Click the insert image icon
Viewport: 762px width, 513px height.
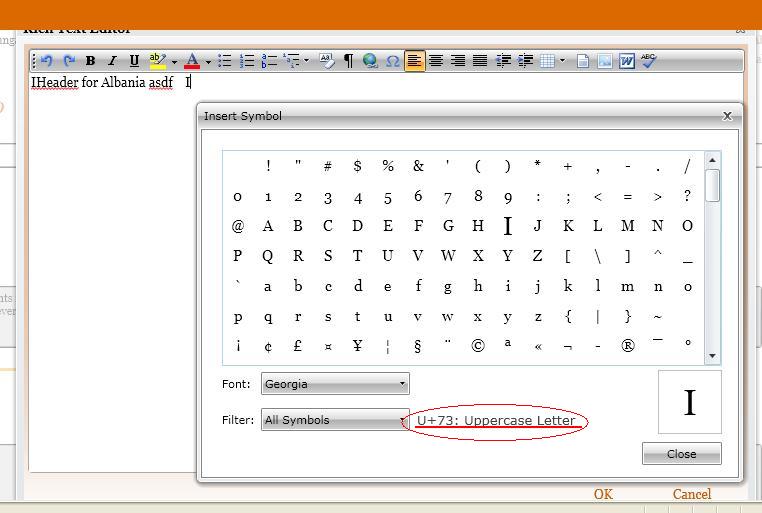605,61
